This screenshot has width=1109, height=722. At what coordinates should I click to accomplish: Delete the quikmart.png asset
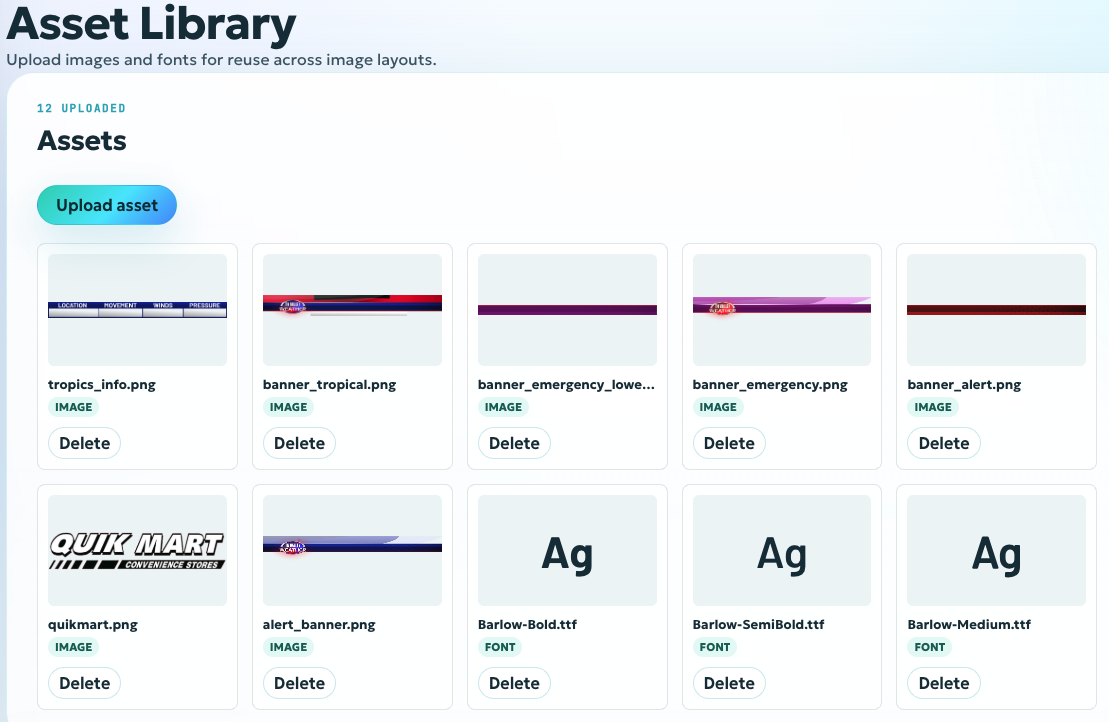[x=84, y=683]
